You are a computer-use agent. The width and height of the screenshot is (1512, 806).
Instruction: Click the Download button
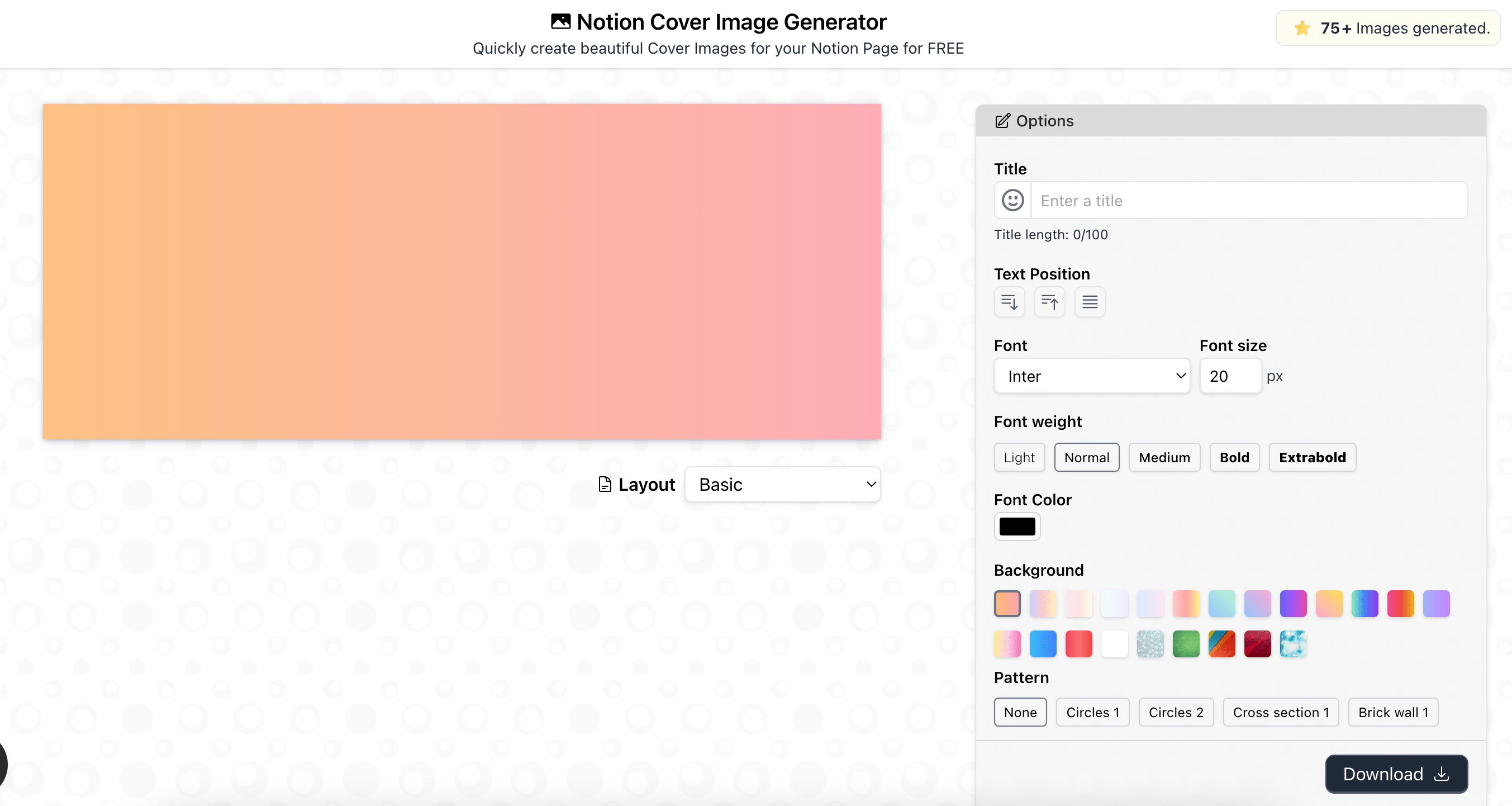(x=1396, y=774)
